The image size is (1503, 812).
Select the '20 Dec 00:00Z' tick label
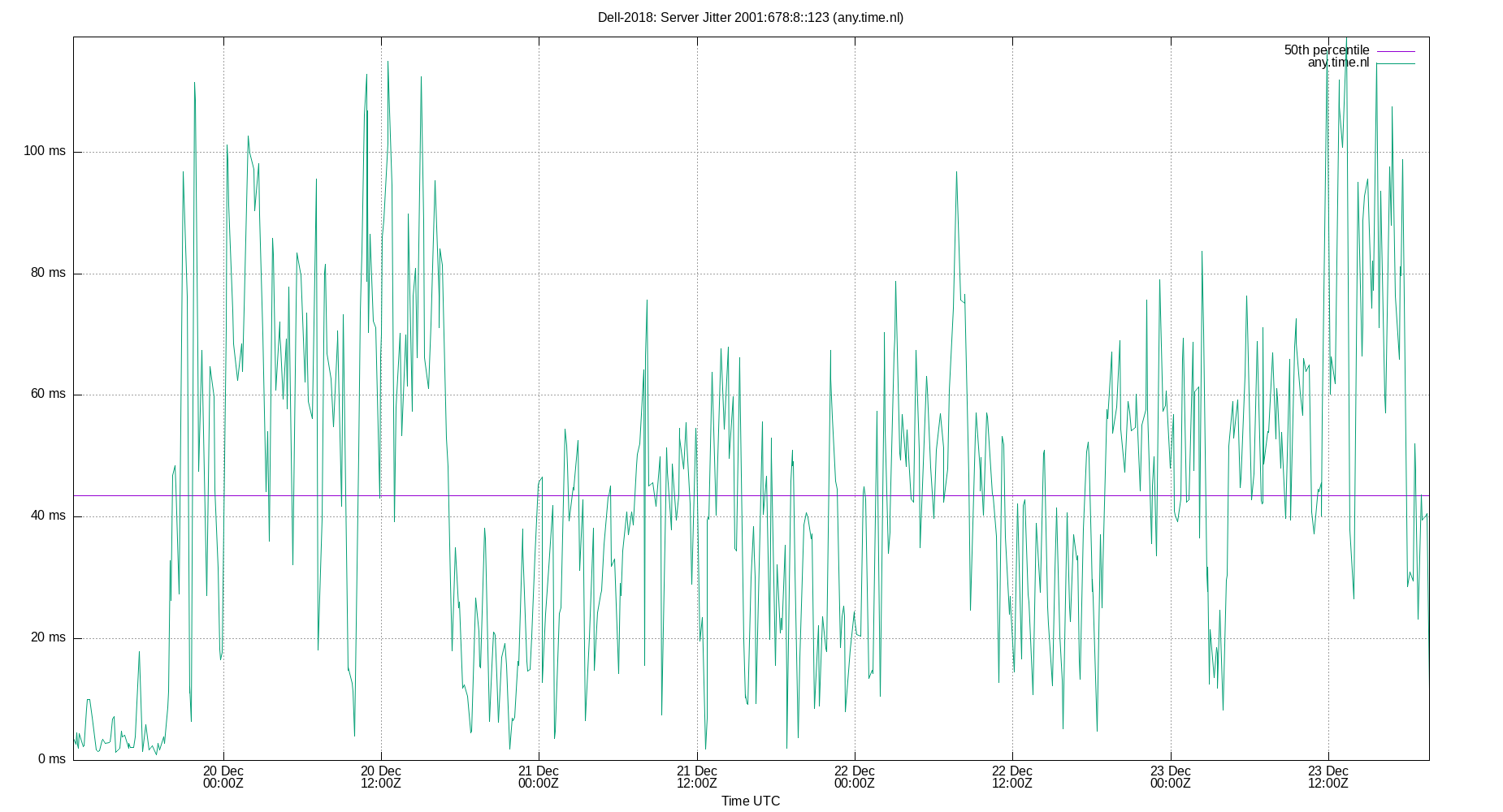coord(223,777)
